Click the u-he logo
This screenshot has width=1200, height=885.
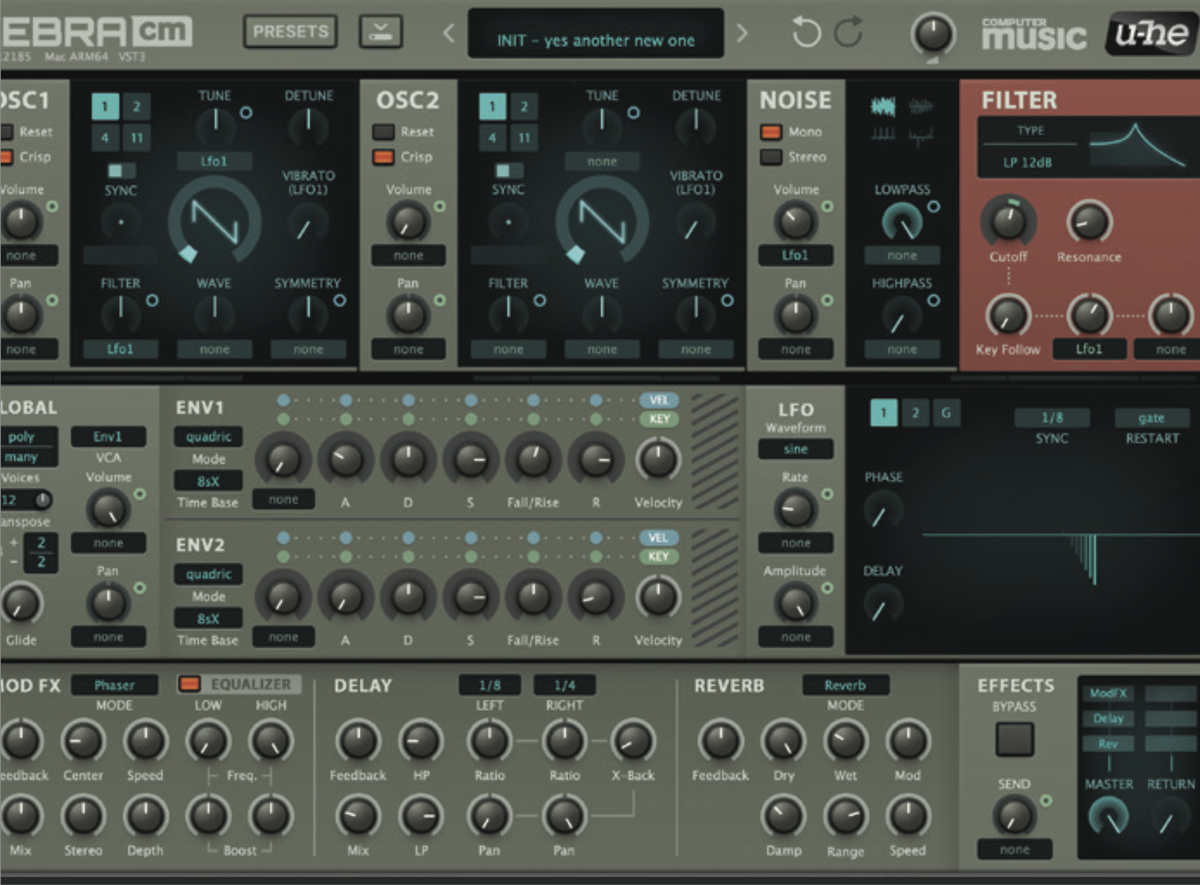1150,35
